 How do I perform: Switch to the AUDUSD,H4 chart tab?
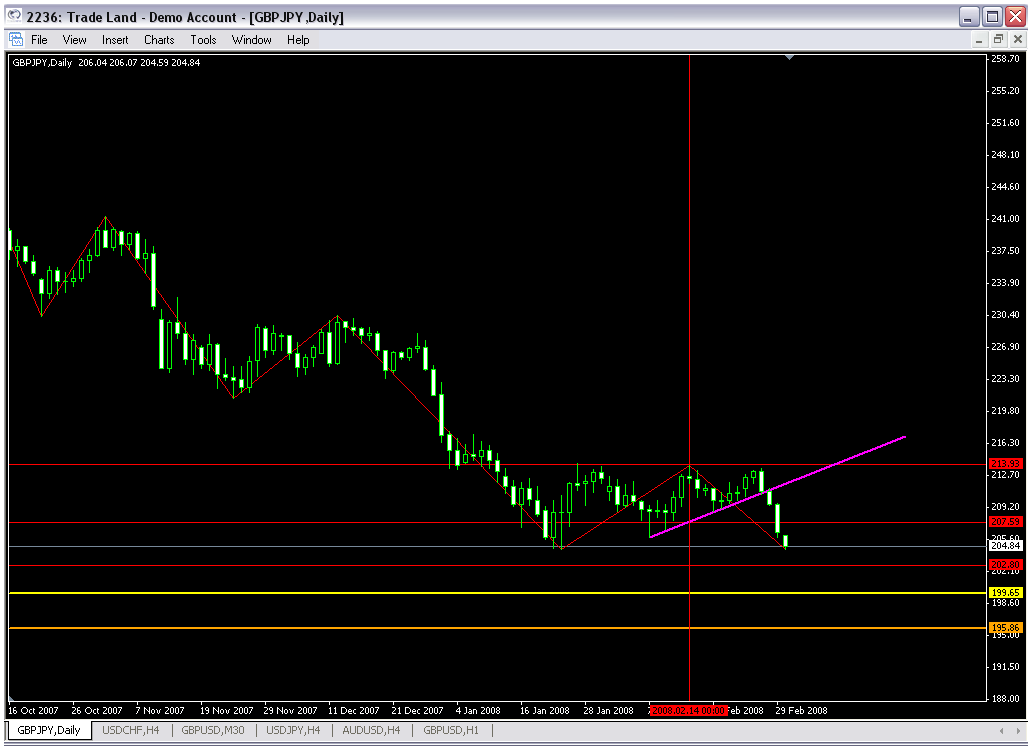point(372,730)
